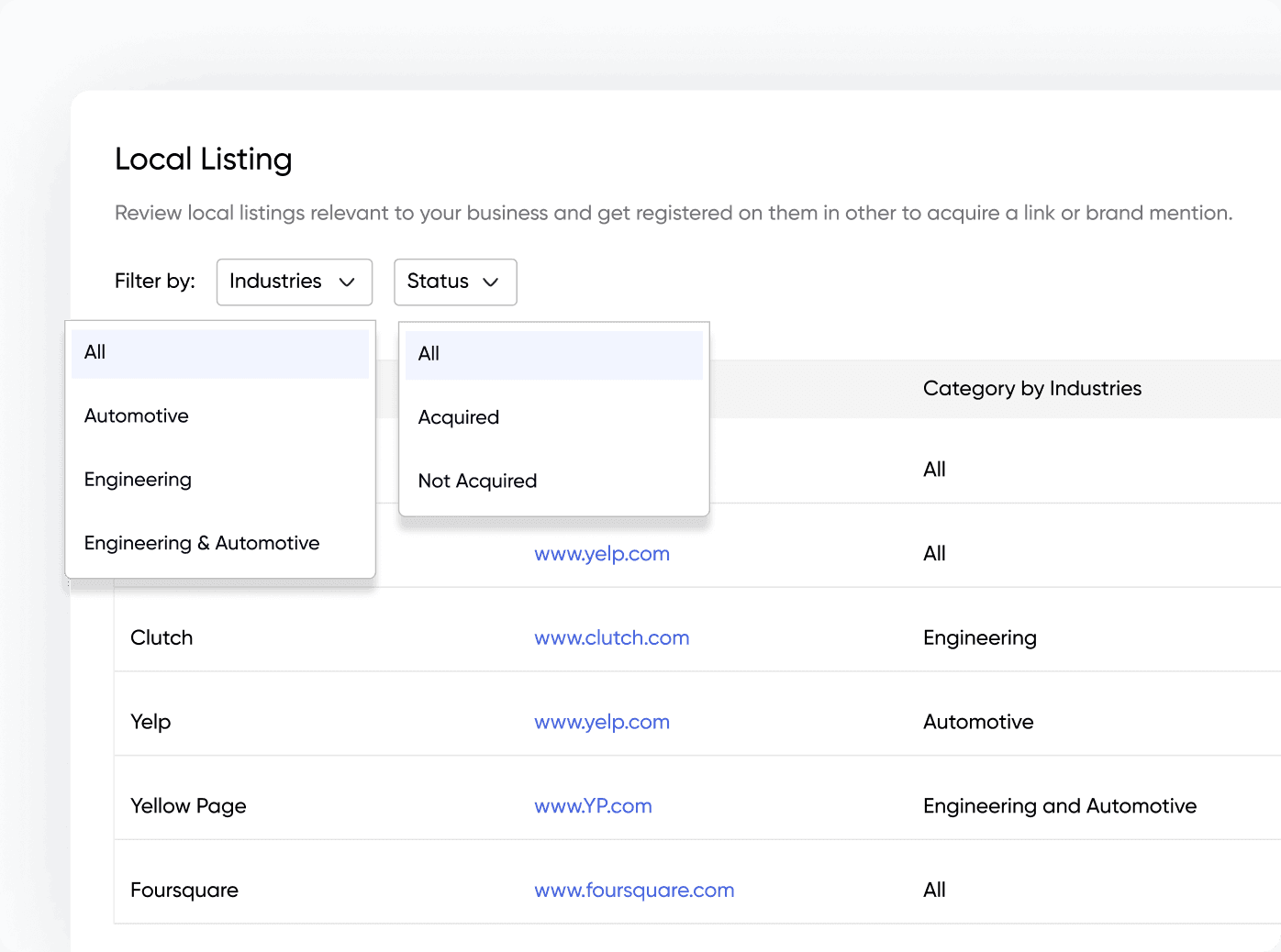
Task: Pick the Engineering industry option
Action: 138,480
